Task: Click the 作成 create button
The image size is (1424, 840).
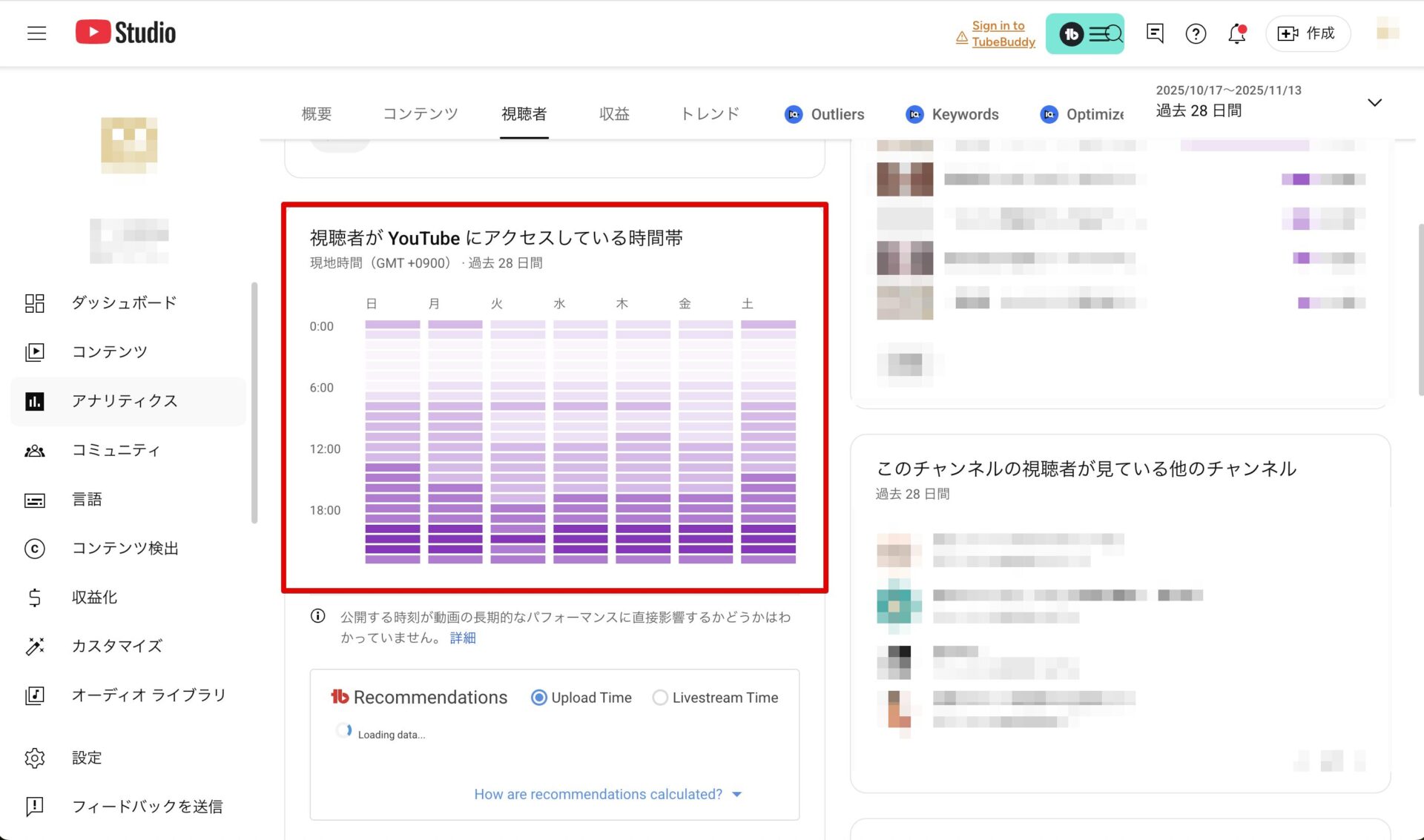Action: [x=1307, y=33]
